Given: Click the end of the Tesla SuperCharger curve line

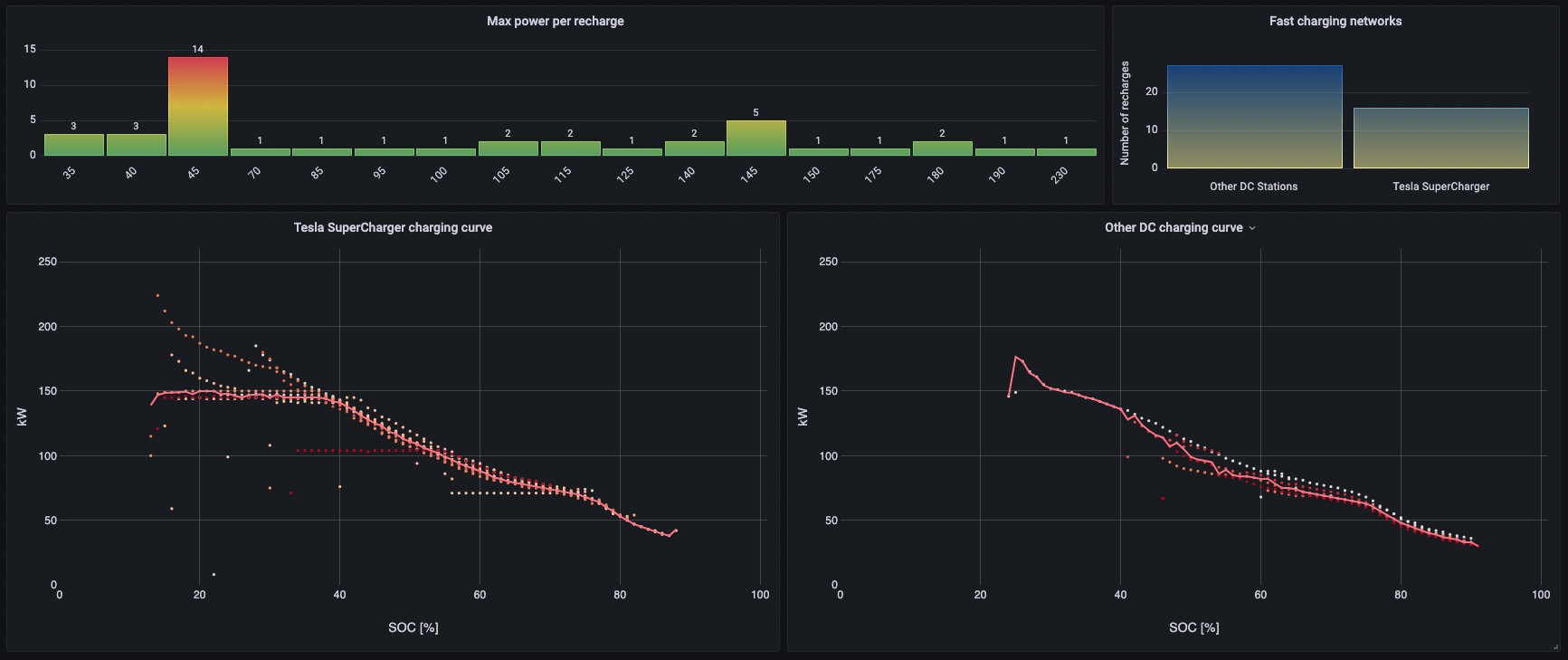Looking at the screenshot, I should [676, 531].
